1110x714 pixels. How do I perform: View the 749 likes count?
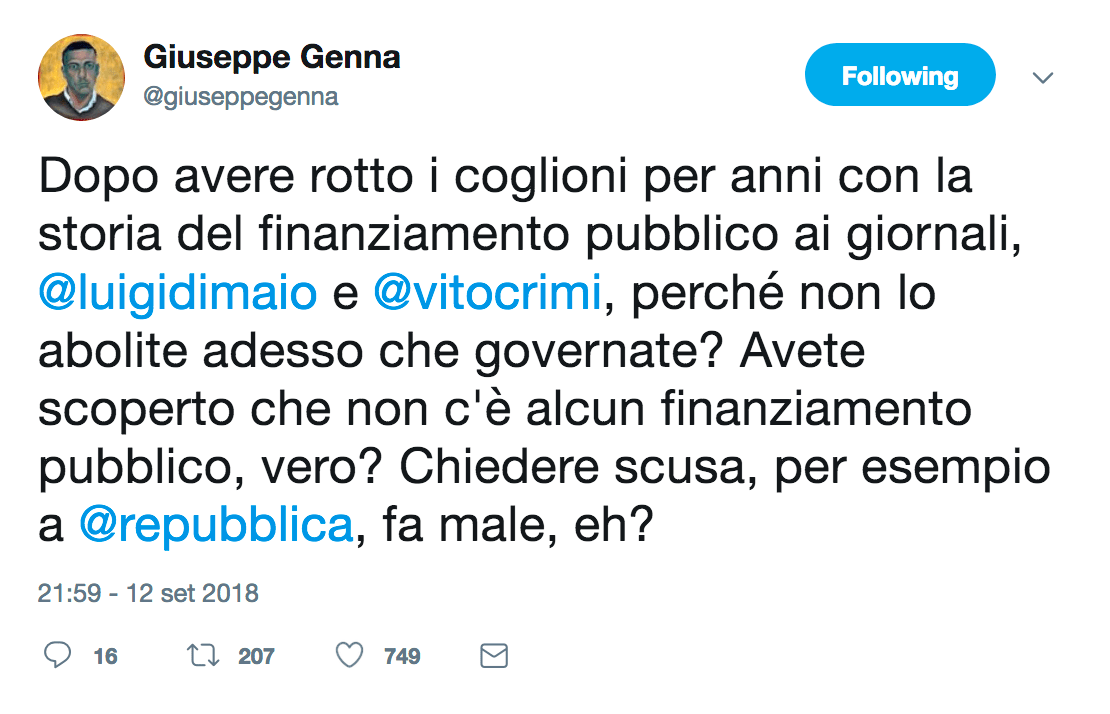[402, 657]
